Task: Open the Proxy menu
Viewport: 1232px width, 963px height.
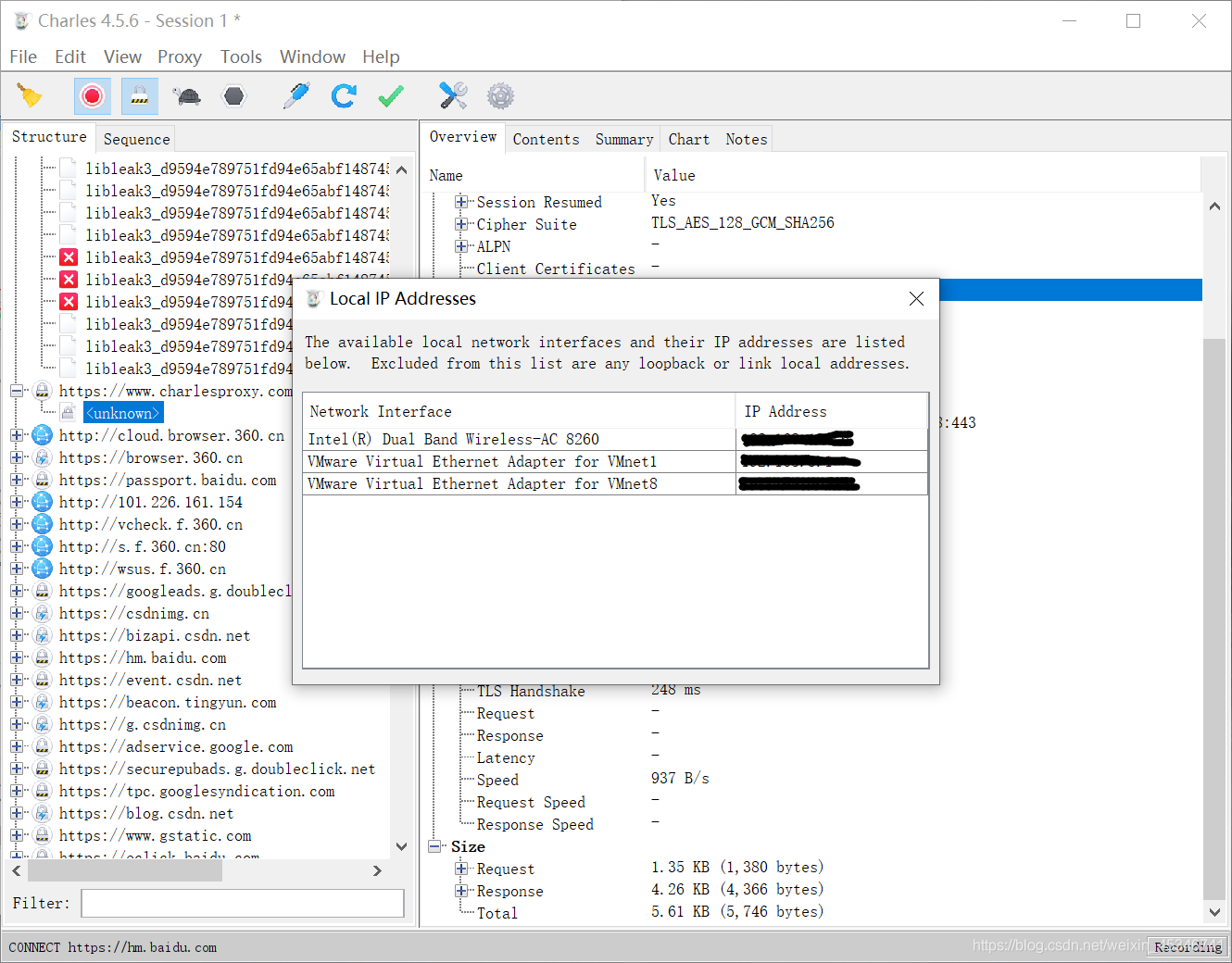Action: coord(180,56)
